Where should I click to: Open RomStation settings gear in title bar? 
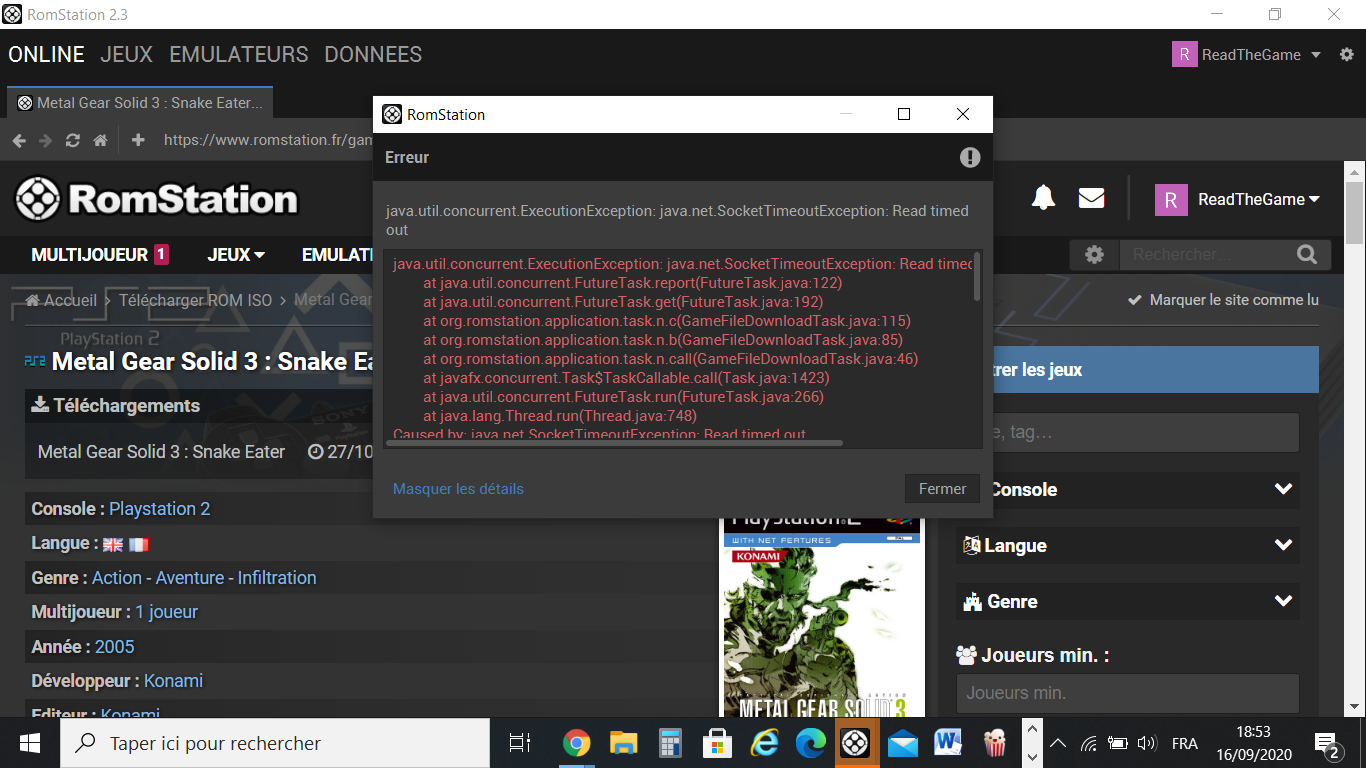[x=1346, y=55]
